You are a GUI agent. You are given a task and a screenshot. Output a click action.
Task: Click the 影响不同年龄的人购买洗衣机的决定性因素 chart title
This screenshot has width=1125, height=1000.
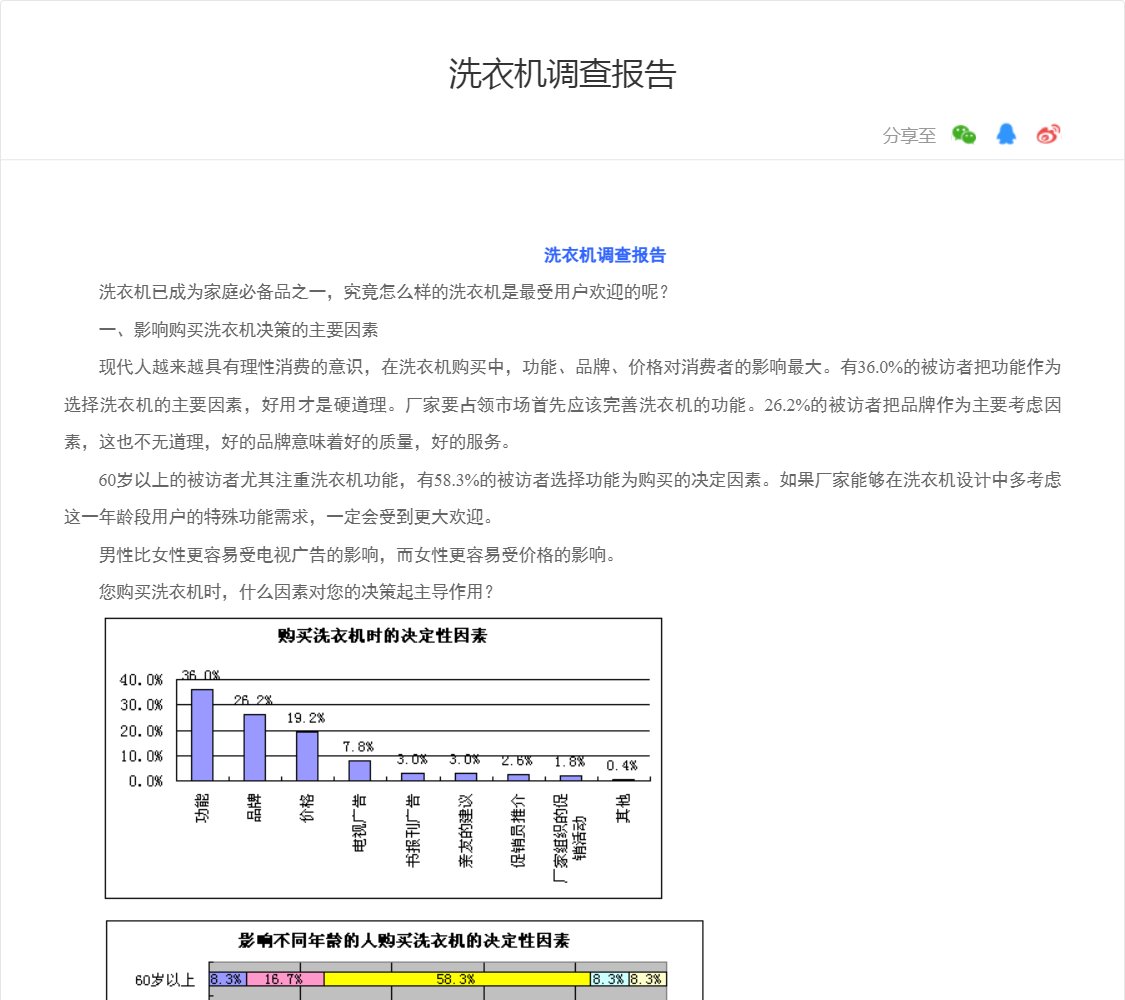click(404, 940)
